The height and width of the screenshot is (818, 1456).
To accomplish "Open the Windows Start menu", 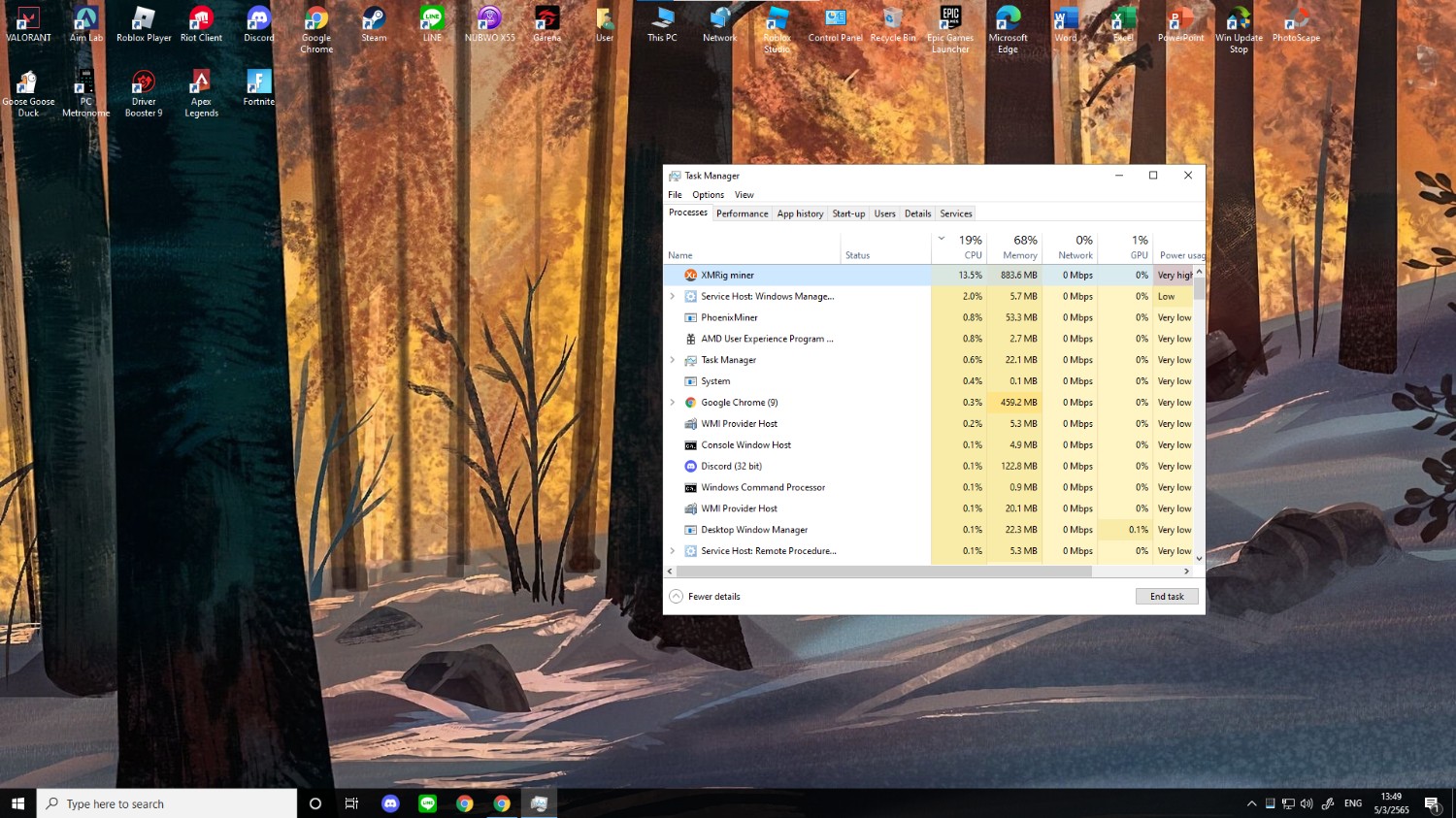I will click(17, 803).
